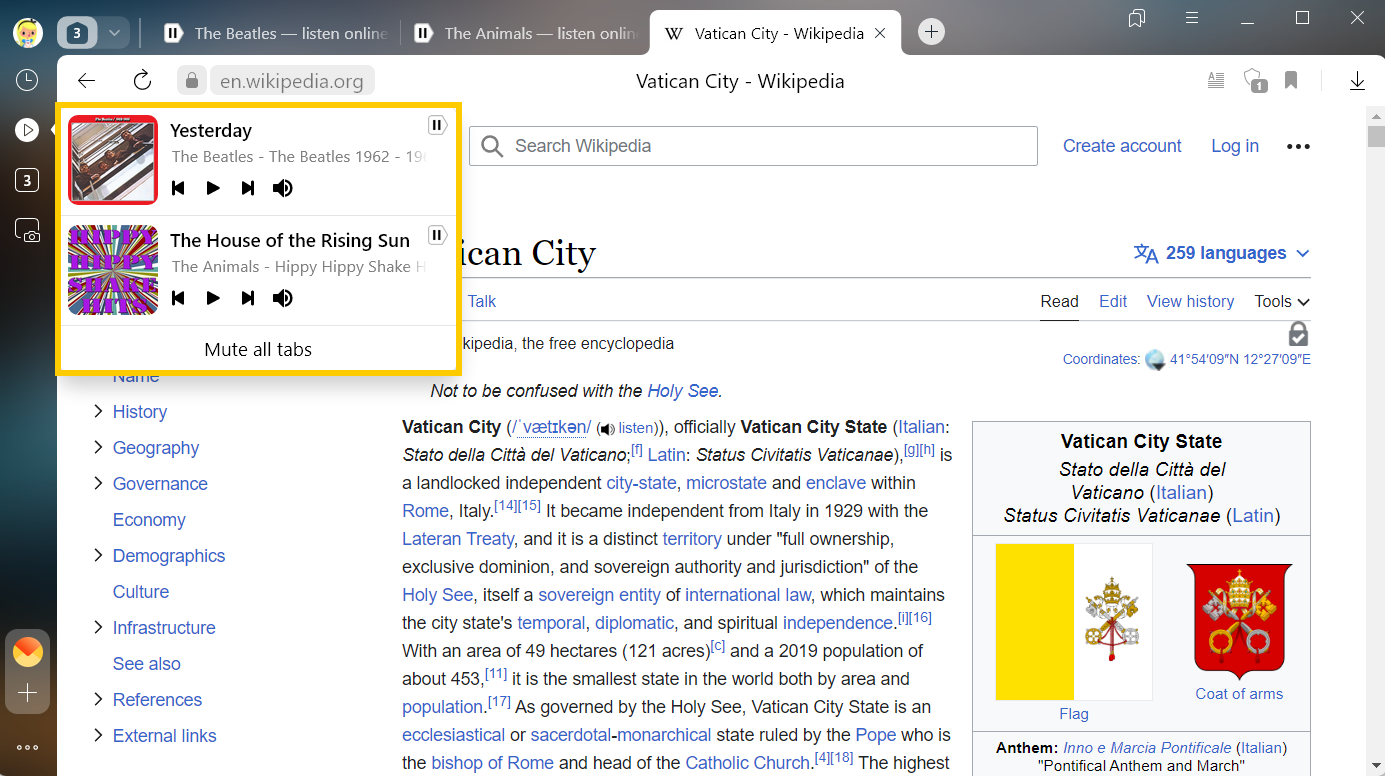The height and width of the screenshot is (776, 1385).
Task: Expand the Demographics section in contents
Action: [x=98, y=555]
